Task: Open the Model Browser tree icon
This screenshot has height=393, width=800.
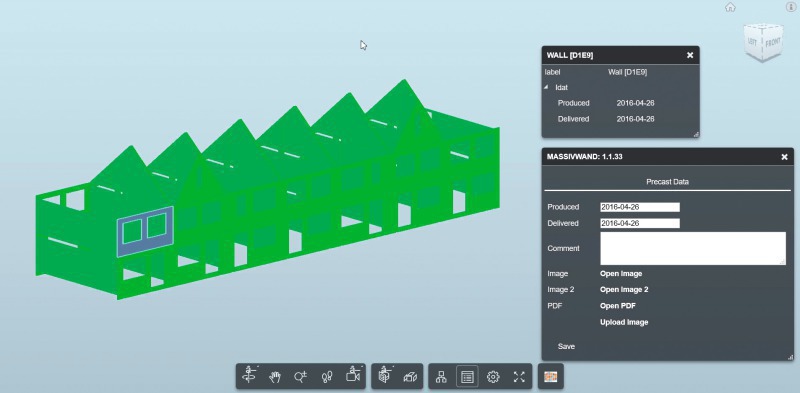Action: (441, 377)
